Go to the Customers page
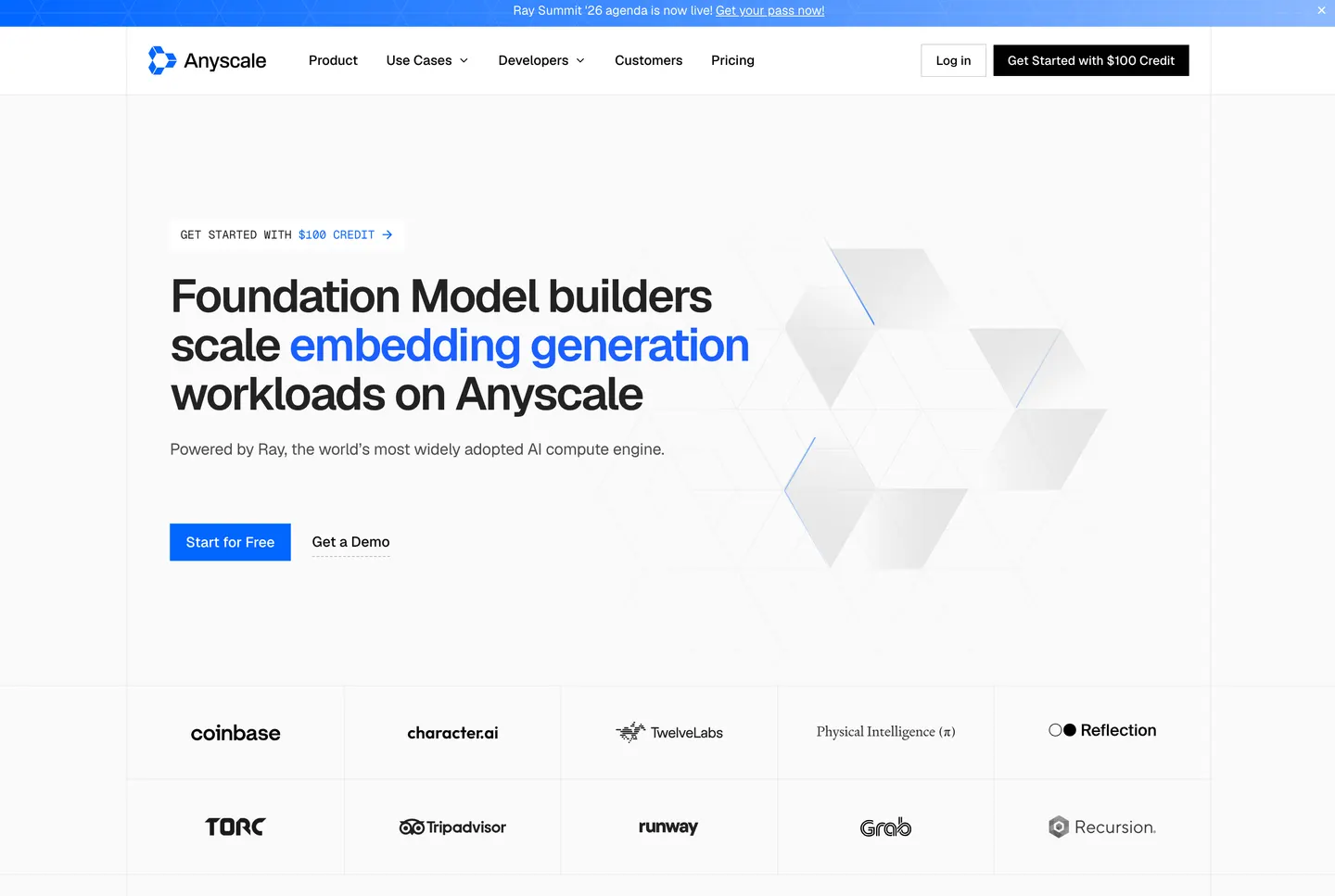Screen dimensions: 1335x896 click(x=648, y=60)
